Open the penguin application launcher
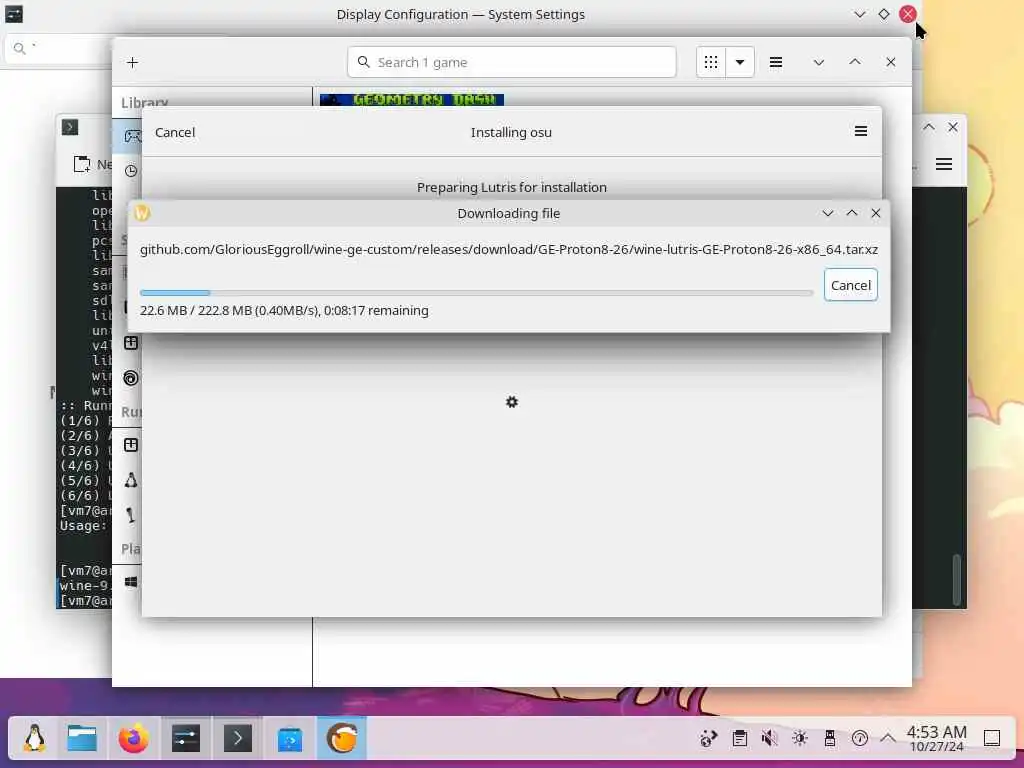 click(35, 739)
